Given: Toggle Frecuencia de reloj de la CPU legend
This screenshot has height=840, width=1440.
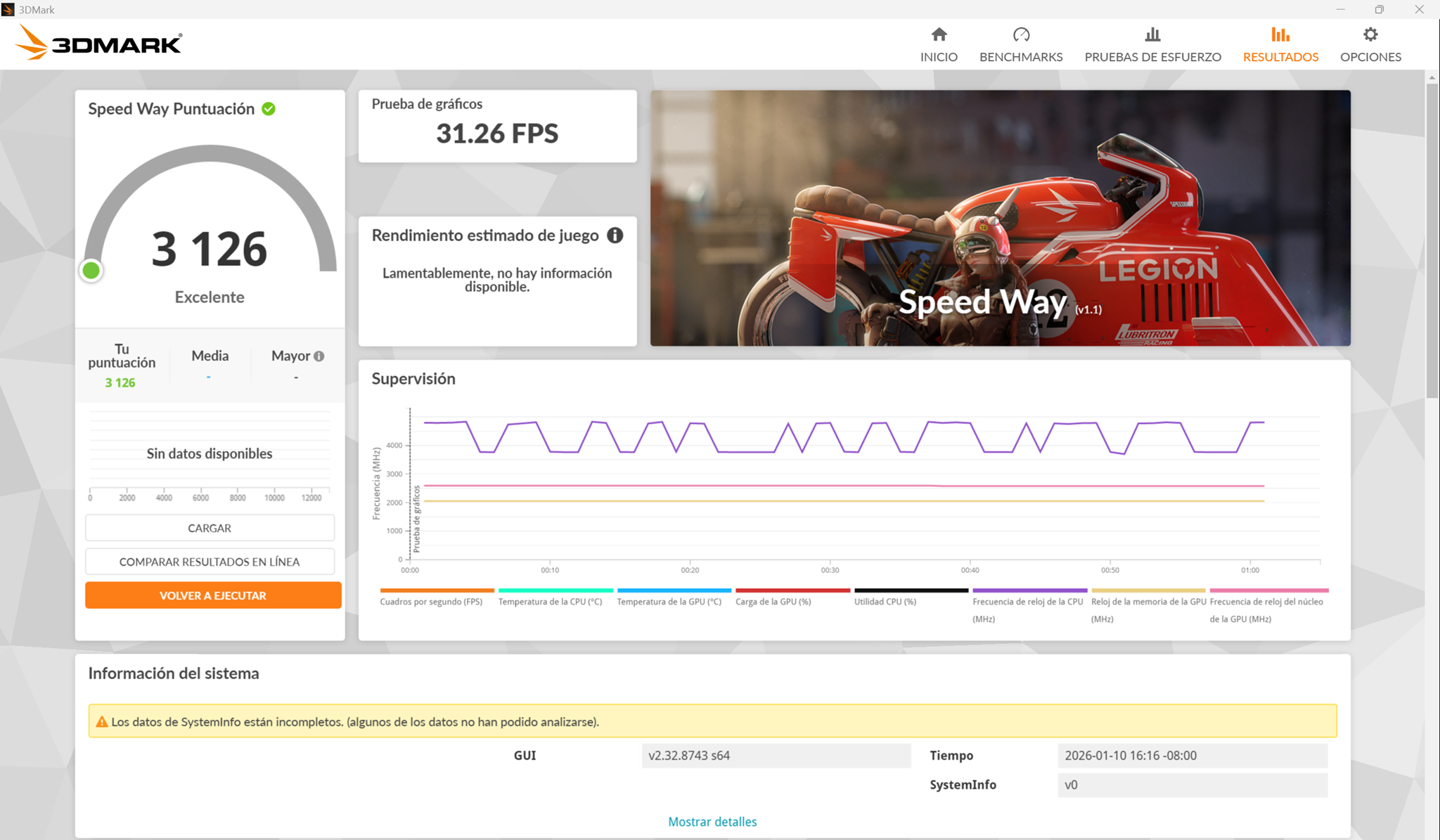Looking at the screenshot, I should [x=1027, y=602].
